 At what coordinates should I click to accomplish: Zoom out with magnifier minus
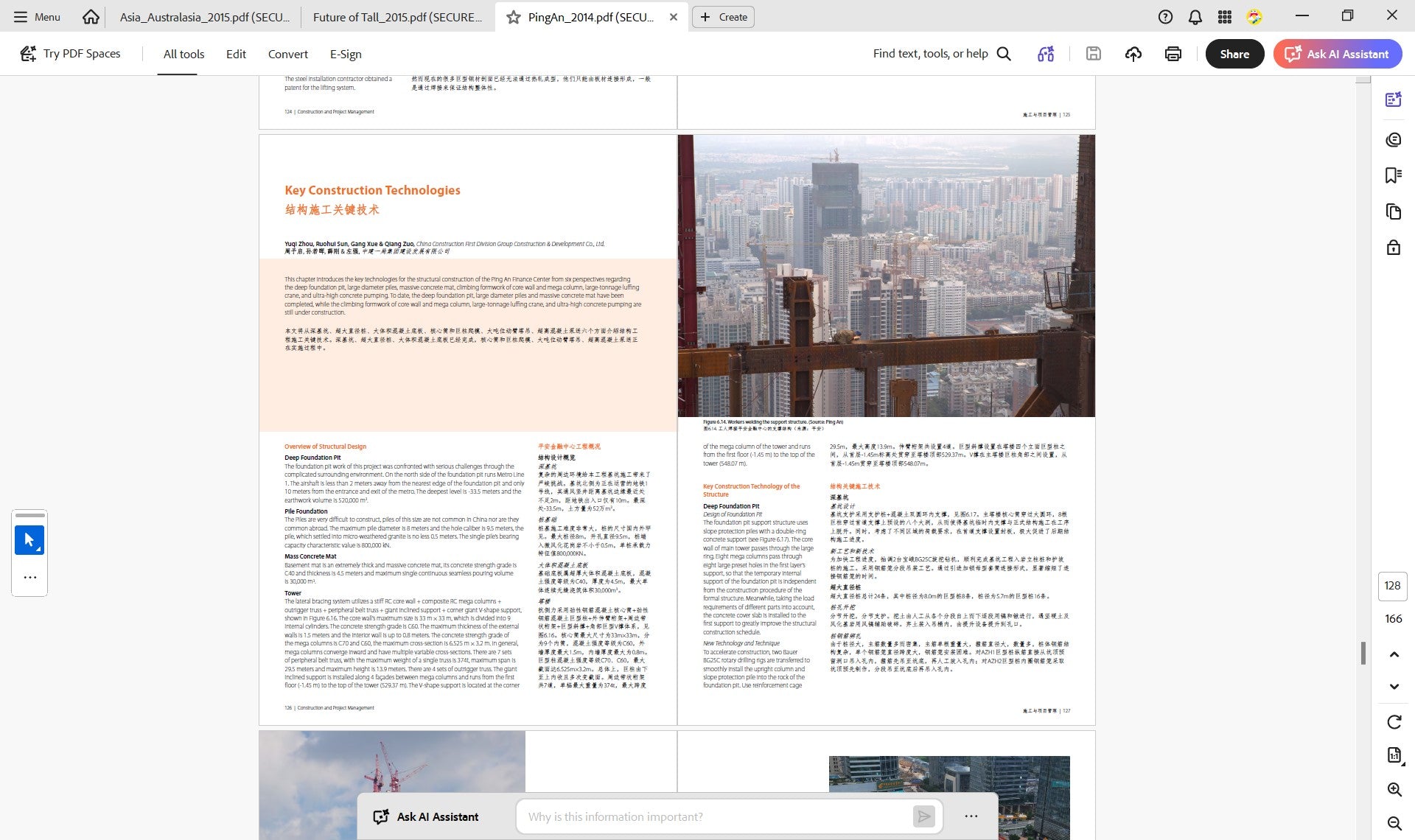pos(1394,823)
